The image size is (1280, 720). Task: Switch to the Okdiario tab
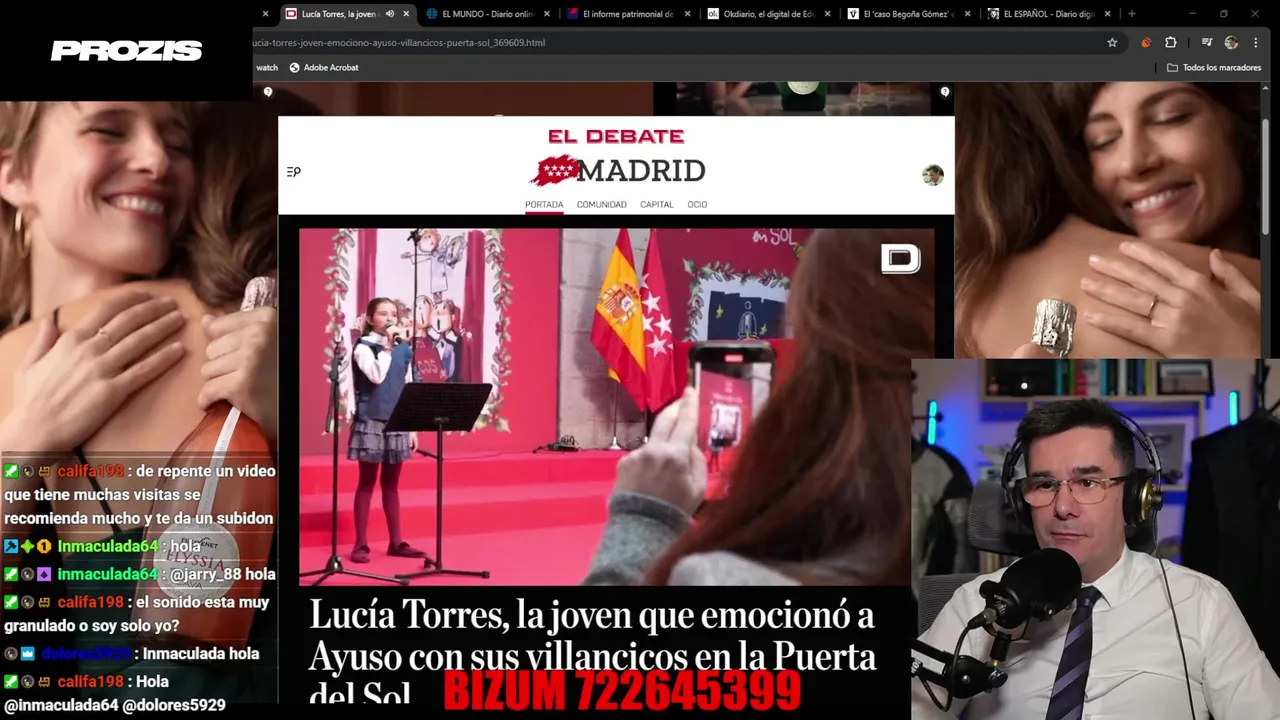click(760, 14)
